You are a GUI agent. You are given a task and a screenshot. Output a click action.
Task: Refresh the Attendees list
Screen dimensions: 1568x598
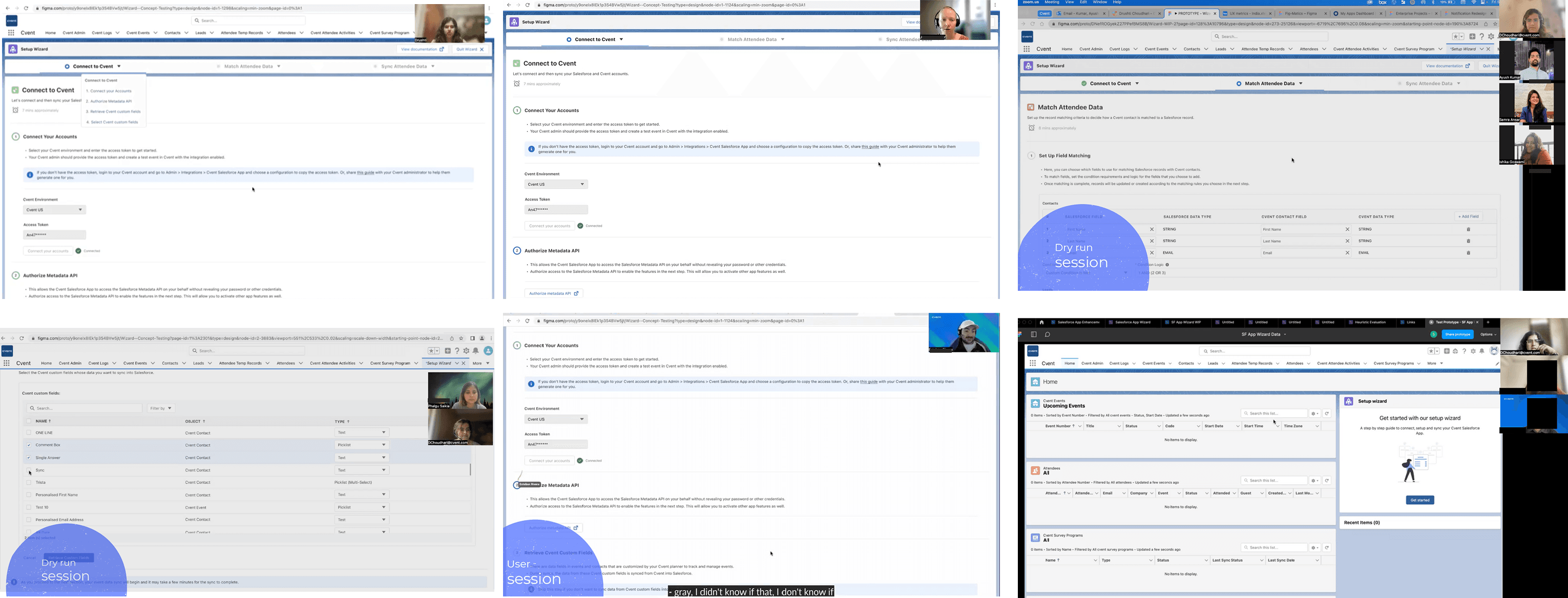tap(1327, 481)
